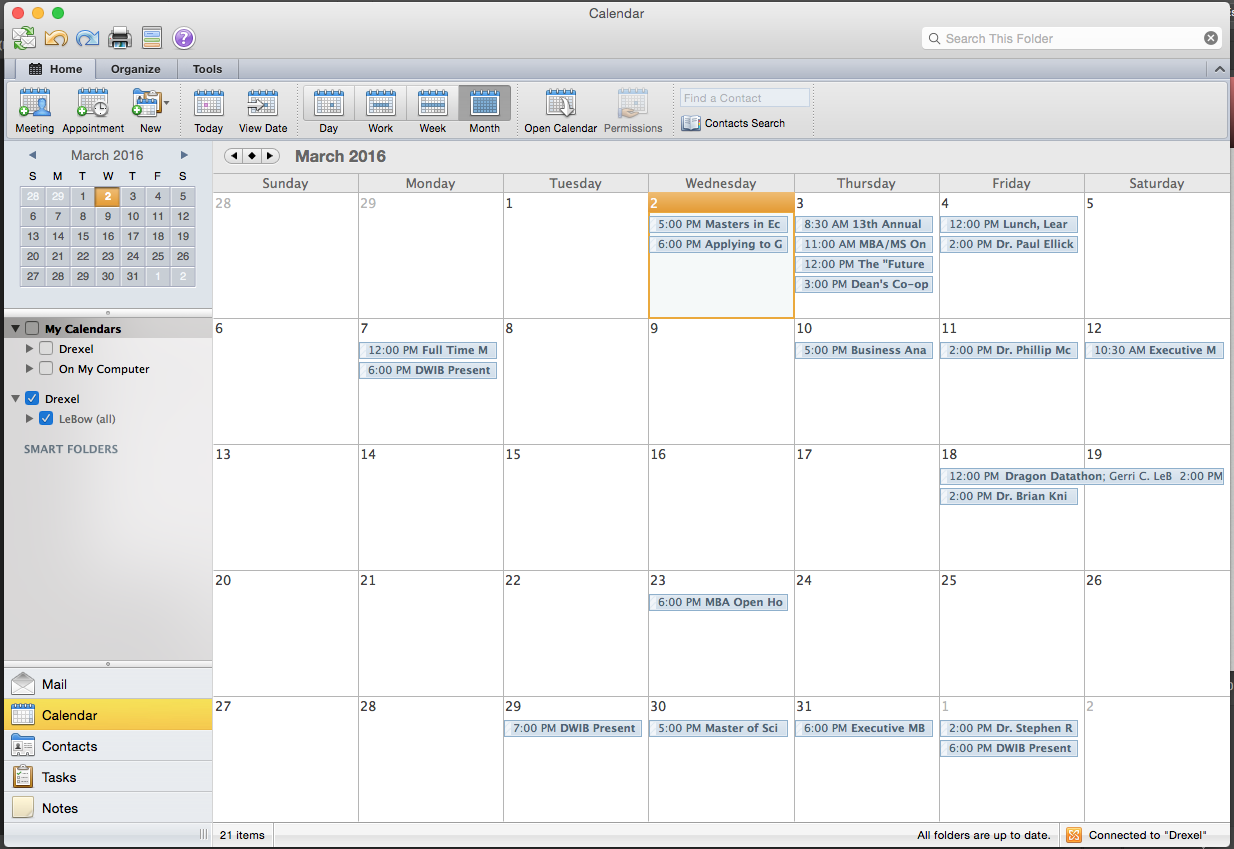Collapse the ribbon with chevron
This screenshot has height=849, width=1234.
[x=1218, y=69]
